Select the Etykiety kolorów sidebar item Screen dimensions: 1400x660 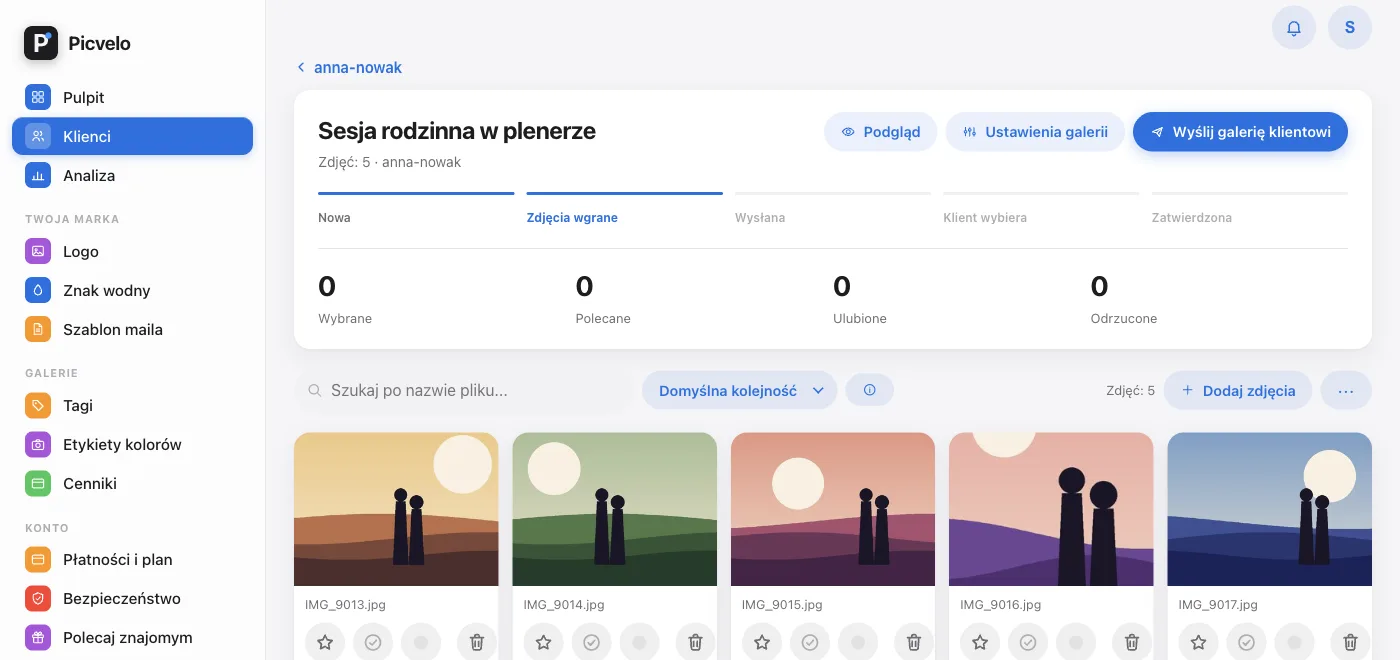pyautogui.click(x=132, y=444)
